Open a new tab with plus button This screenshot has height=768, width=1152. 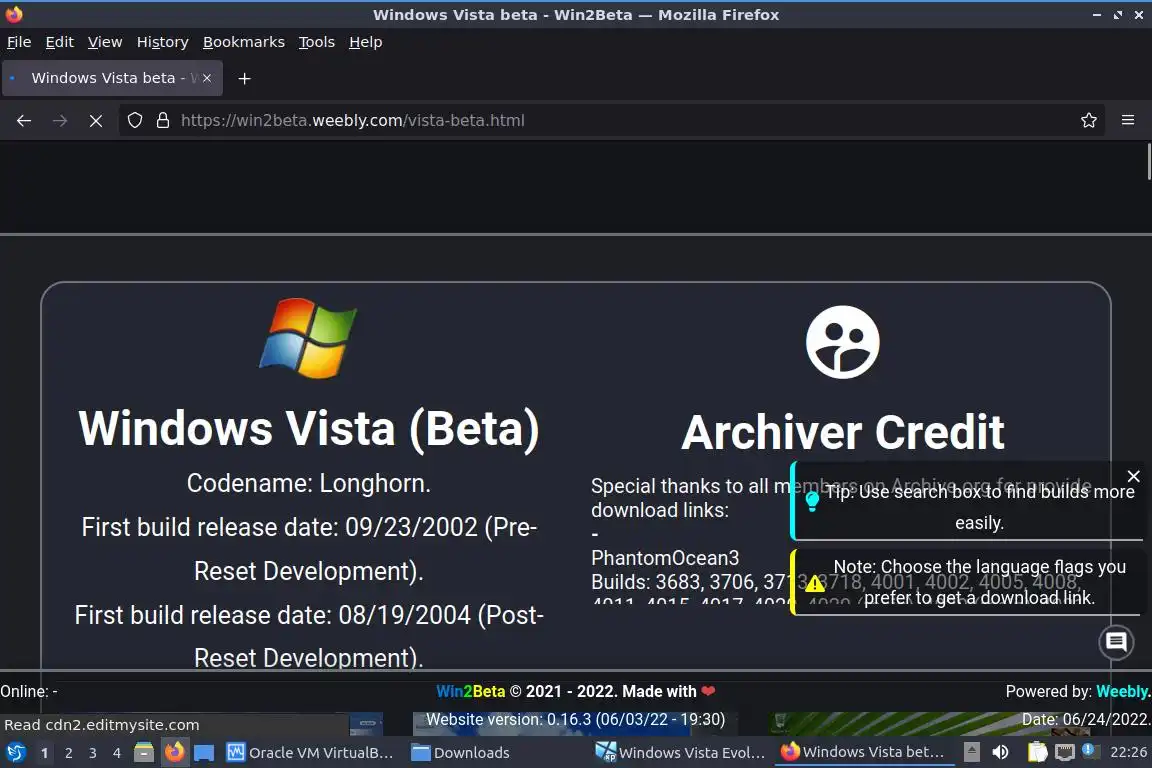(245, 79)
